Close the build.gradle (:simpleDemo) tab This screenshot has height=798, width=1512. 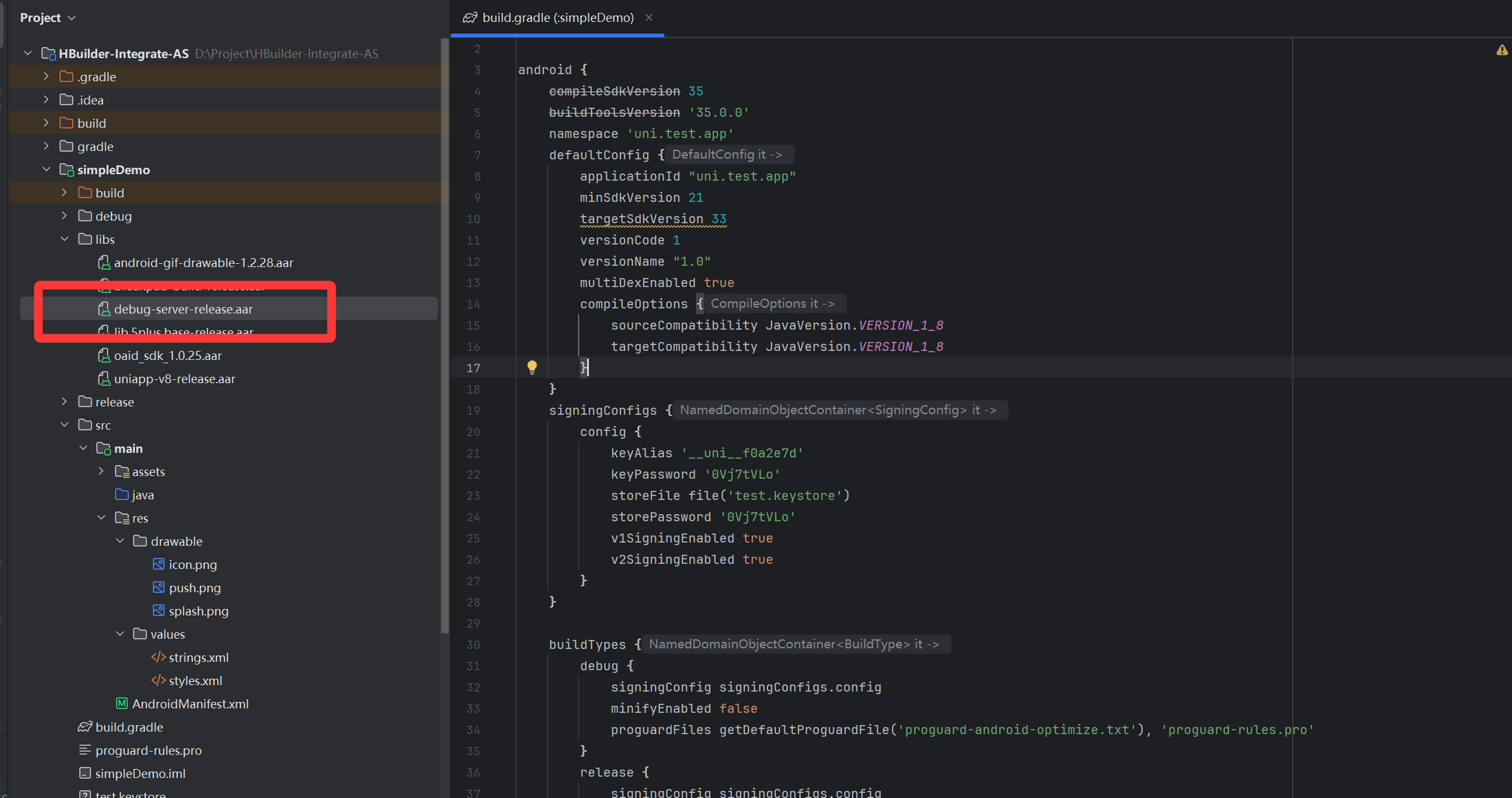649,17
